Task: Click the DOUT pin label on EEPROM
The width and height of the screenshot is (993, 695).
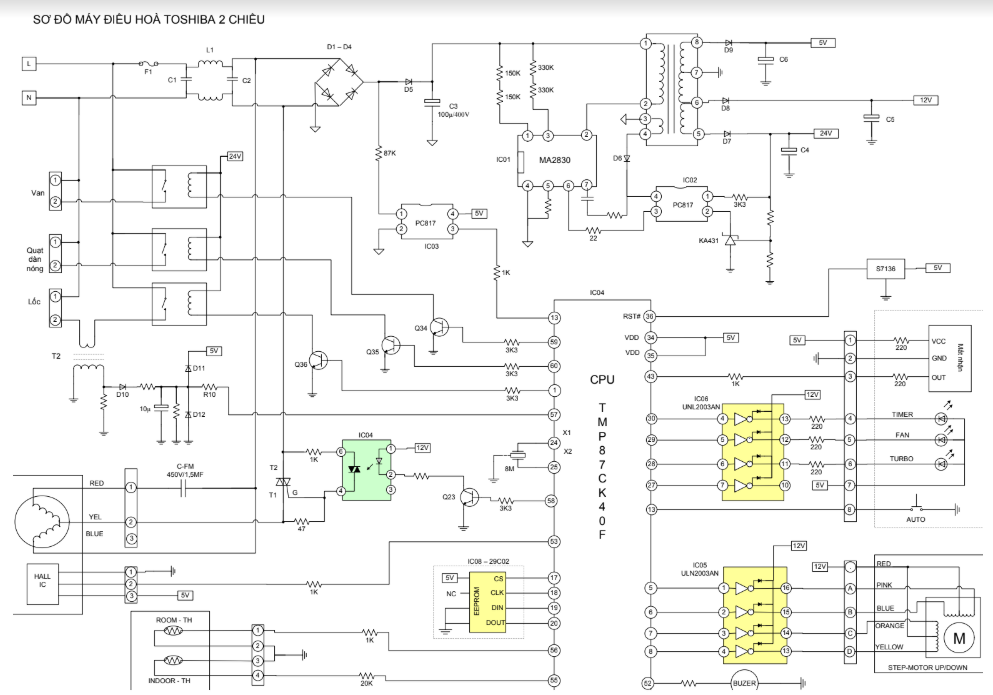Action: tap(495, 623)
